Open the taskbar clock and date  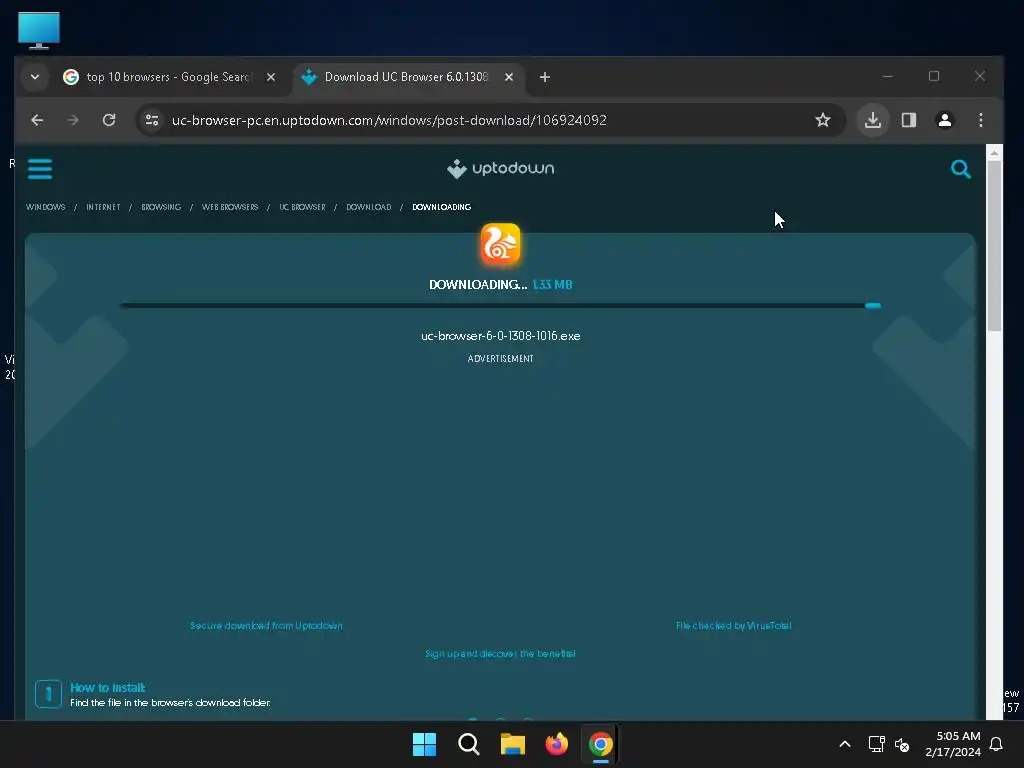tap(953, 744)
